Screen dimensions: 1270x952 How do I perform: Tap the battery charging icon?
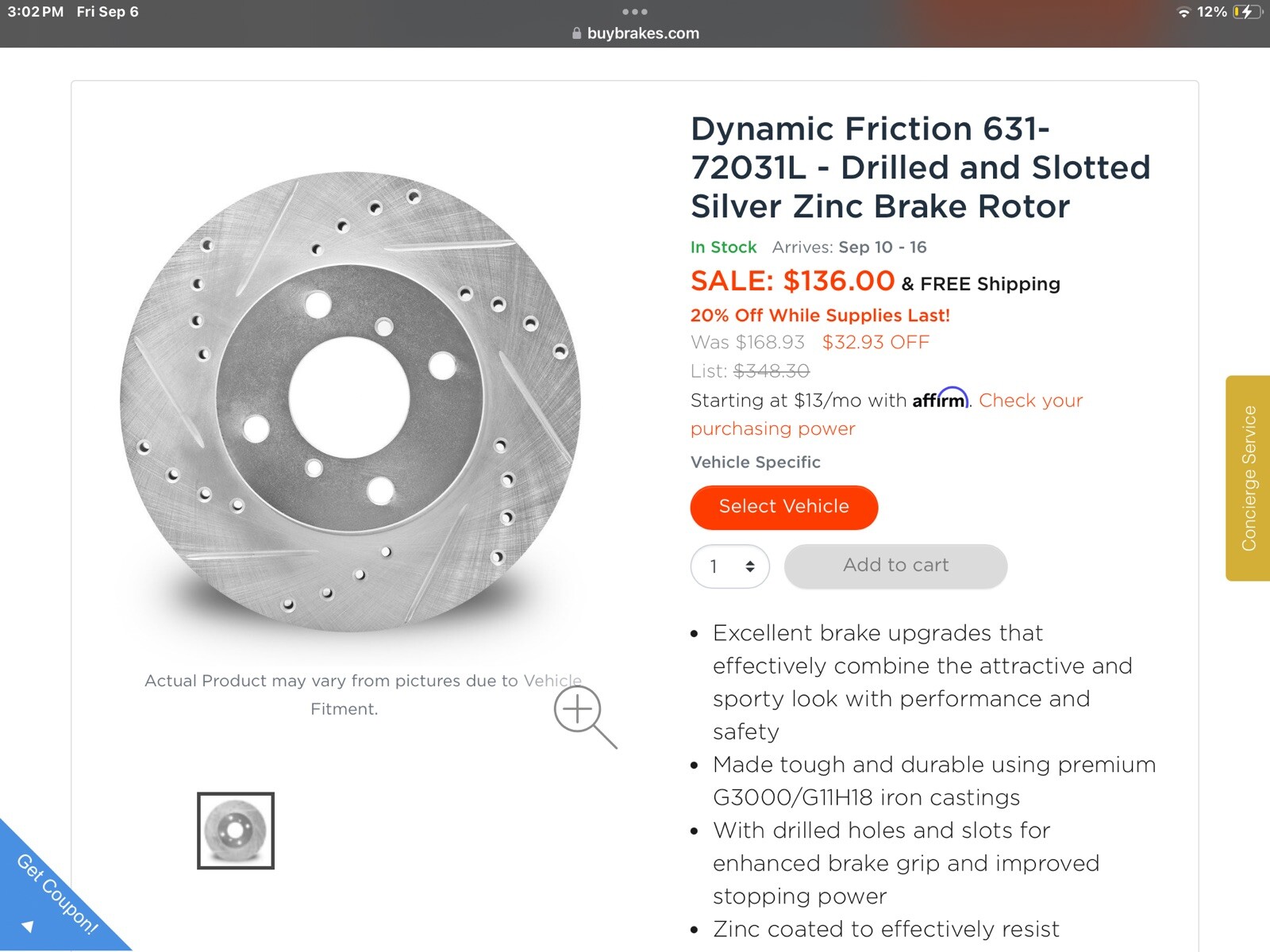[1246, 12]
